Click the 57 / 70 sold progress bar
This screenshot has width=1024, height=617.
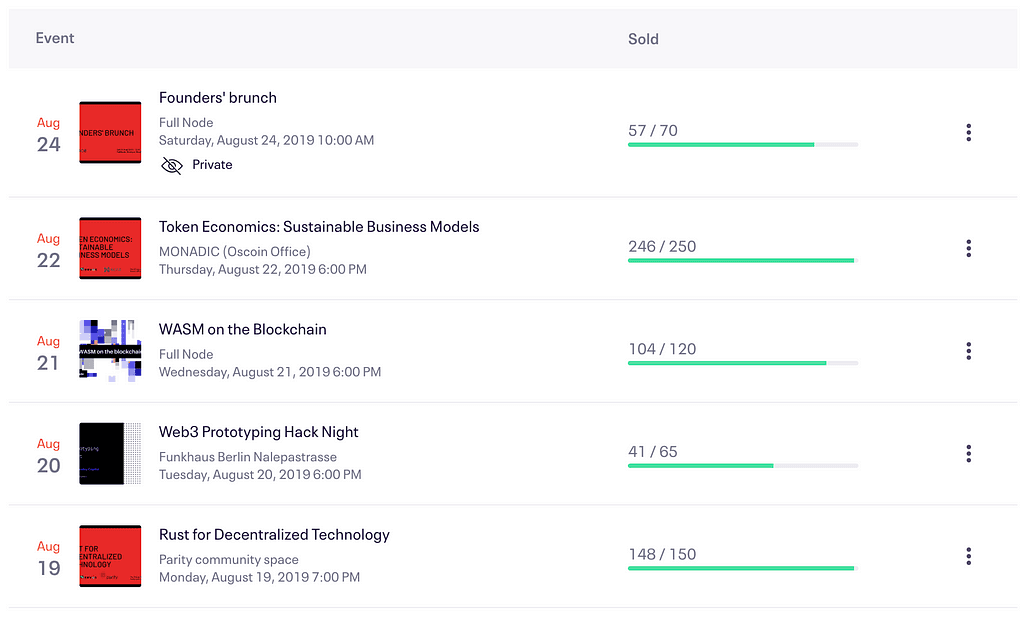coord(742,145)
